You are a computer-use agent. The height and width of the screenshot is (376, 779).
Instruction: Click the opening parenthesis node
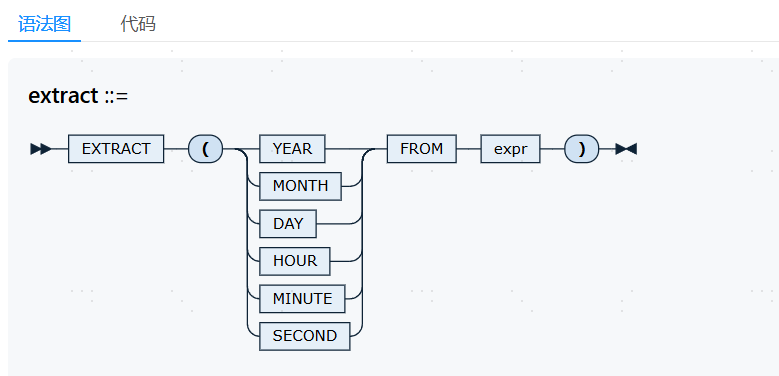click(x=205, y=149)
